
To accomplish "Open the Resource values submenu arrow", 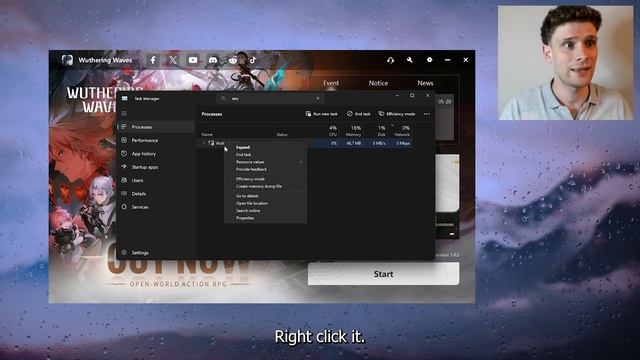I will [x=301, y=162].
